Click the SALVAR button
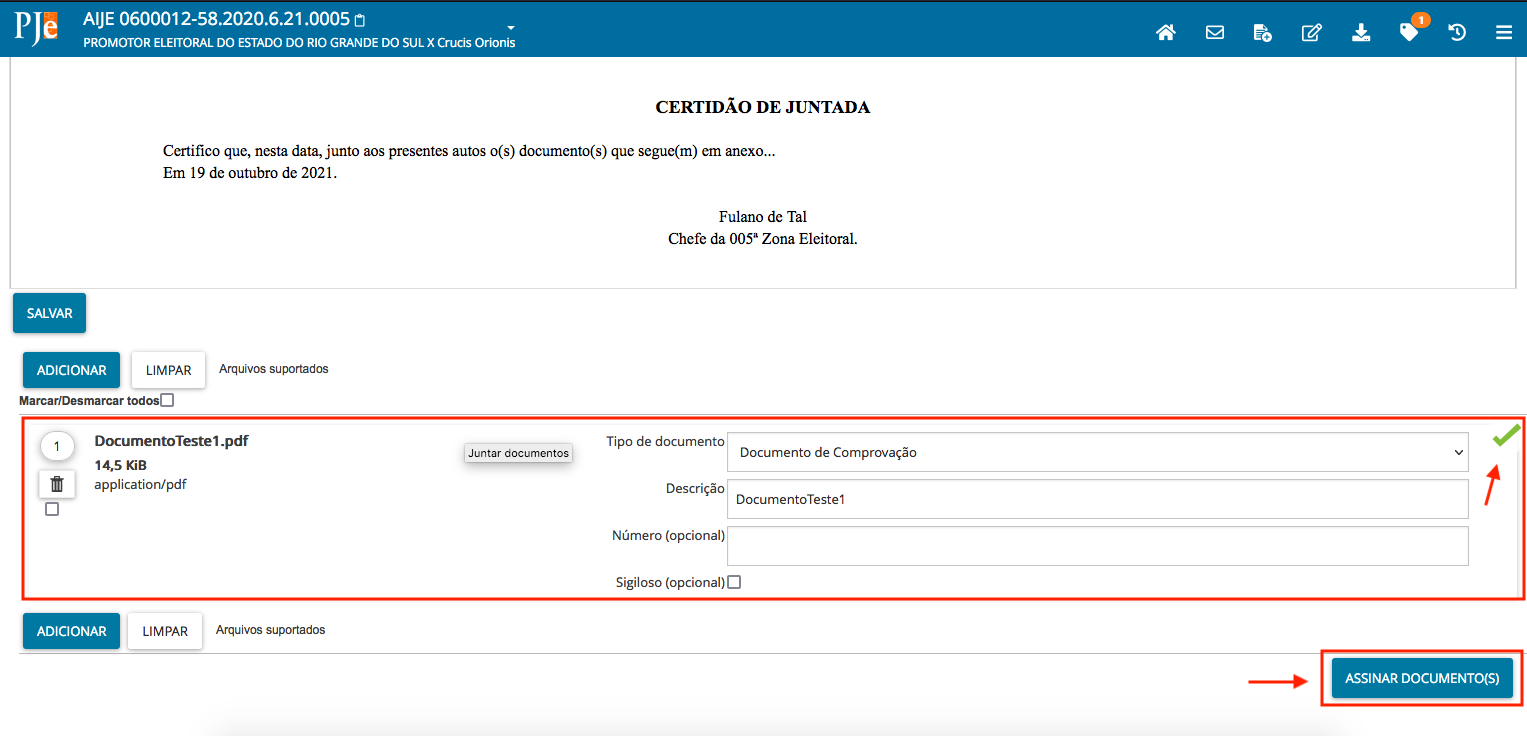Viewport: 1527px width, 736px height. (50, 313)
